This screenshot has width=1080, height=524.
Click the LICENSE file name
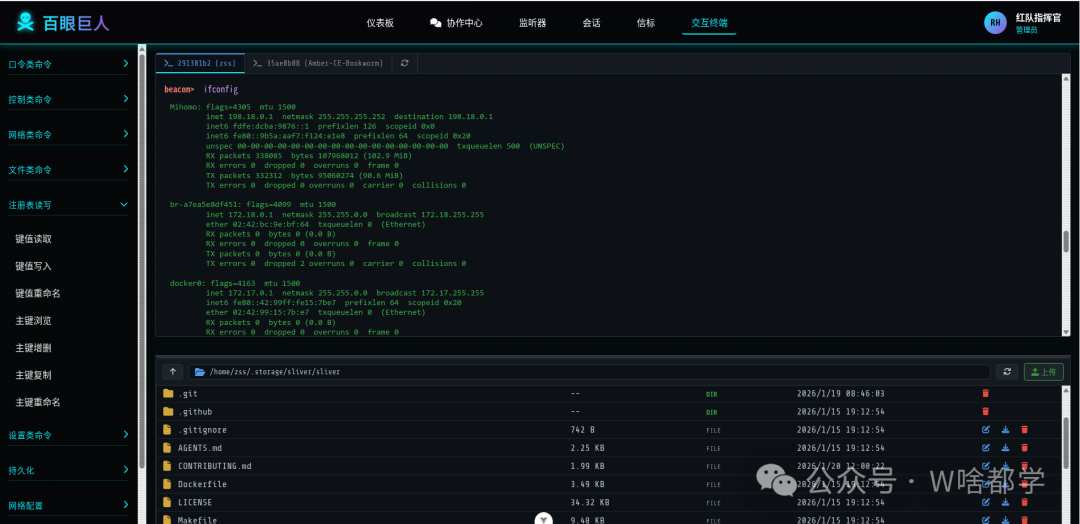pos(195,502)
